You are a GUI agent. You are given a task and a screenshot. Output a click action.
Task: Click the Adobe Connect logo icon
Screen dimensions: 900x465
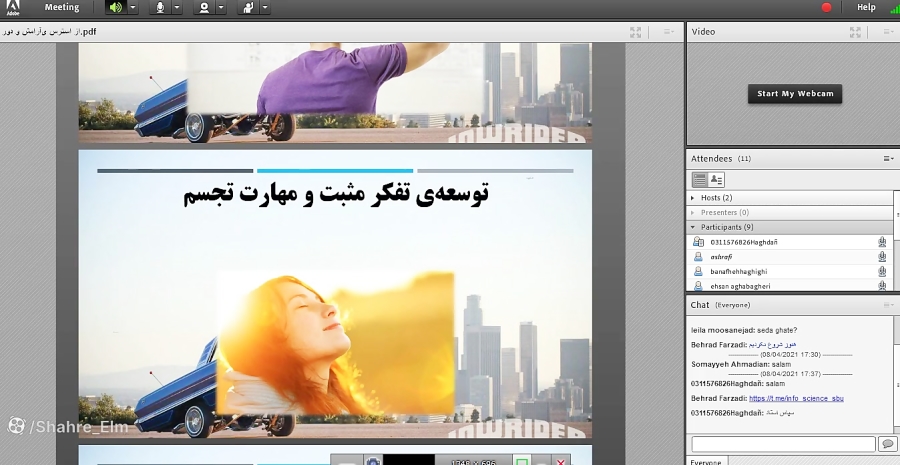[x=13, y=7]
